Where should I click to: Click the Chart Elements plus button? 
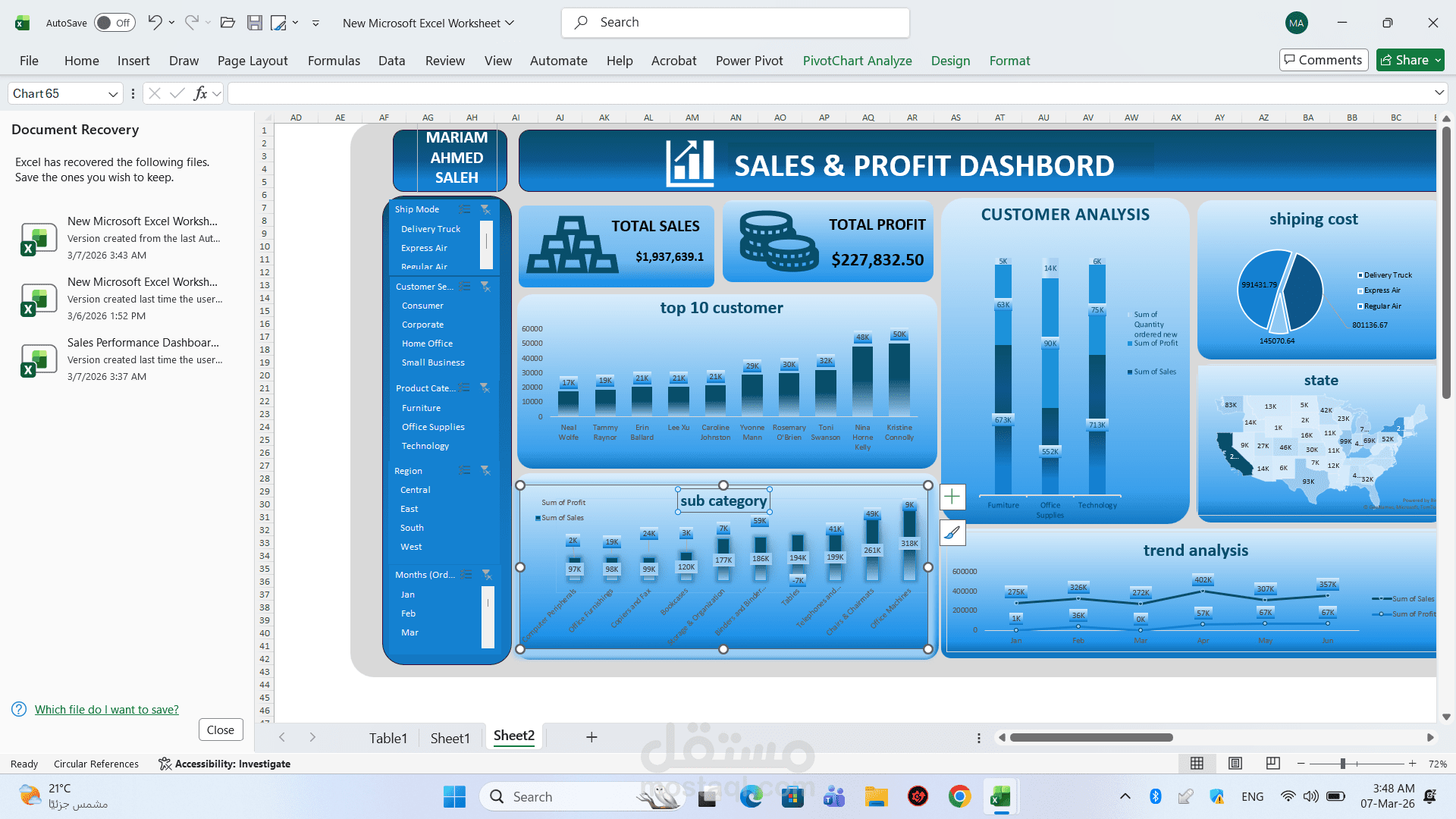pos(952,497)
